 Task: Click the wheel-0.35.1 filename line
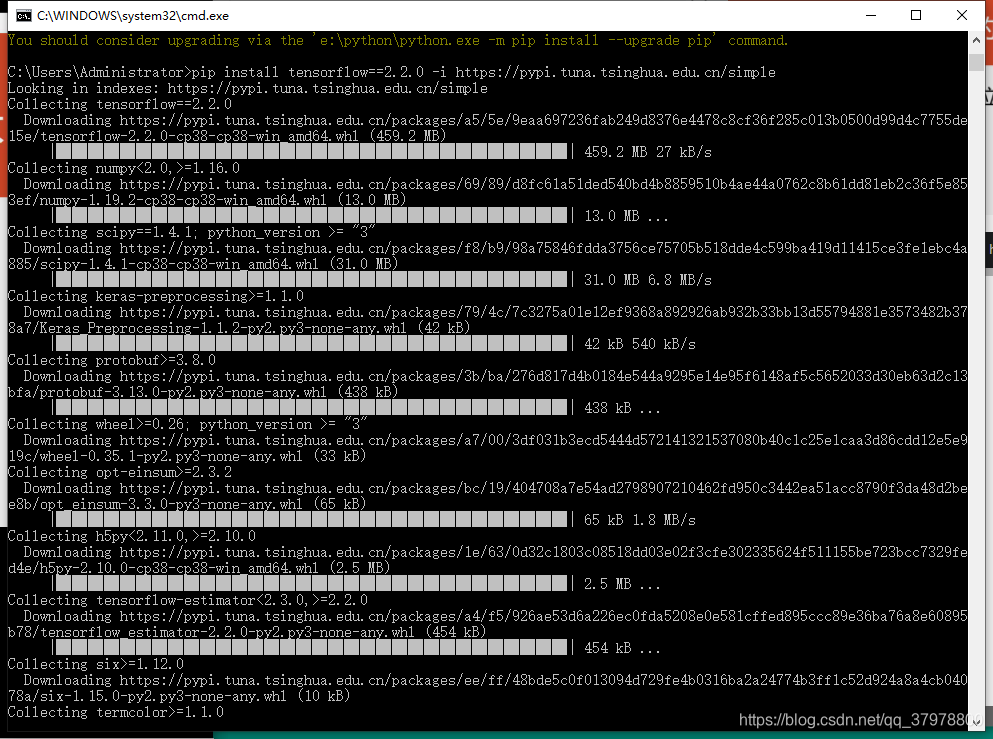click(187, 456)
